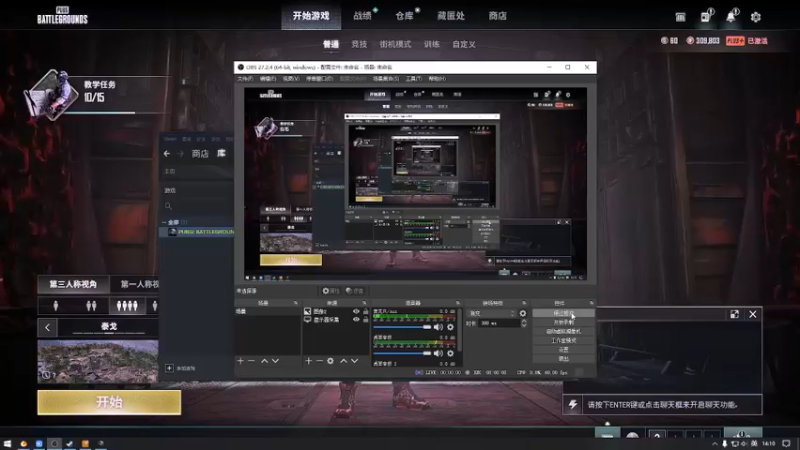Open the scene transition type dropdown

[493, 313]
